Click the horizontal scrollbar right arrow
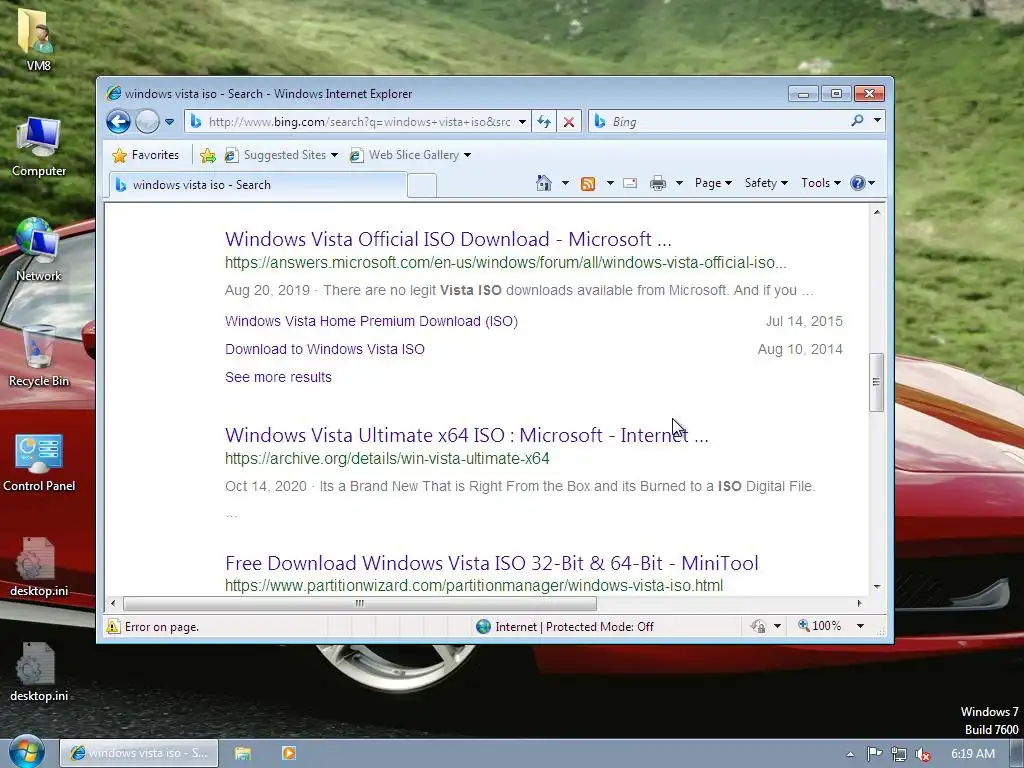 (859, 603)
